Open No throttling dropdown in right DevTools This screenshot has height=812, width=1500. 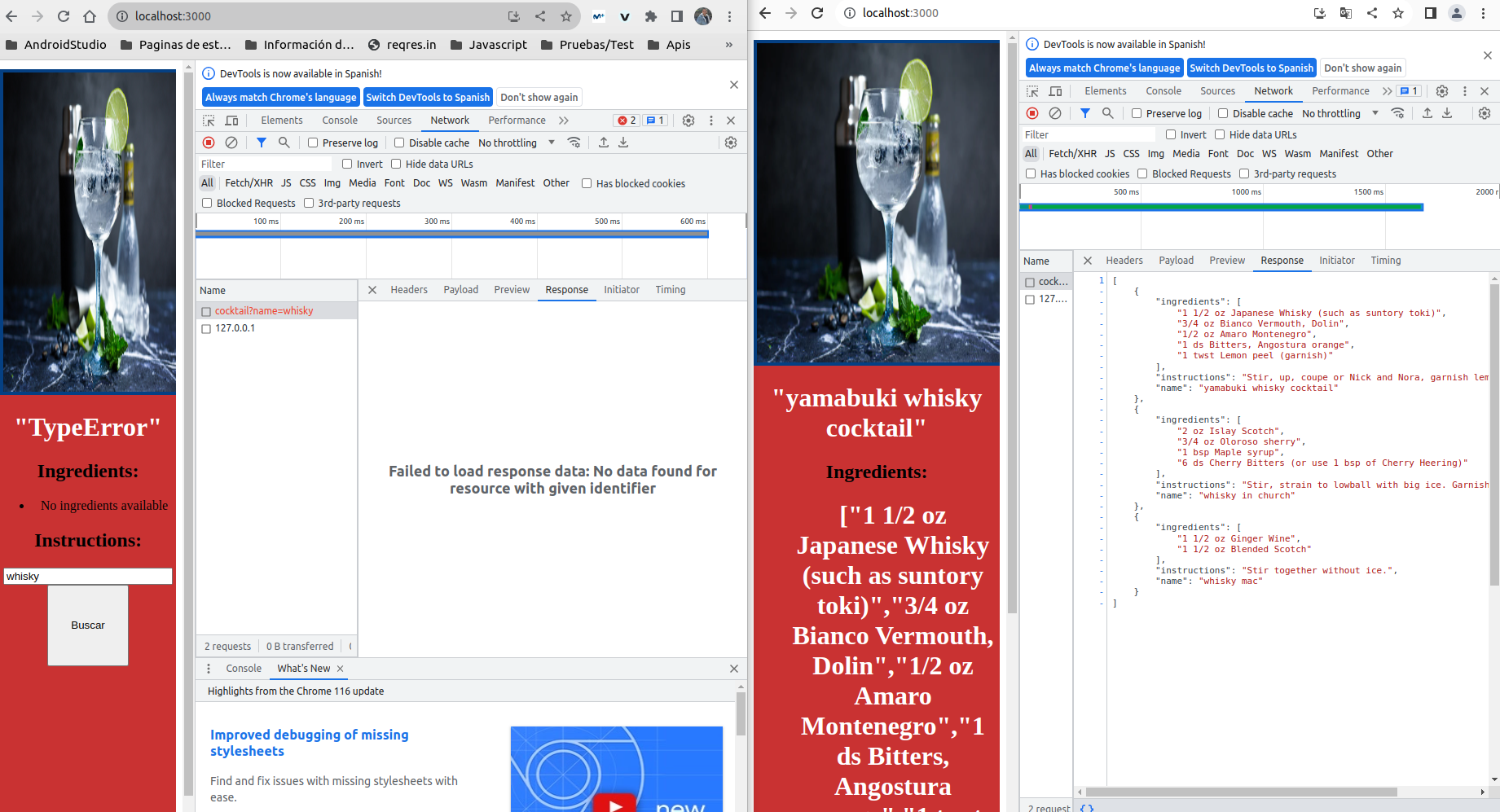pos(1339,113)
